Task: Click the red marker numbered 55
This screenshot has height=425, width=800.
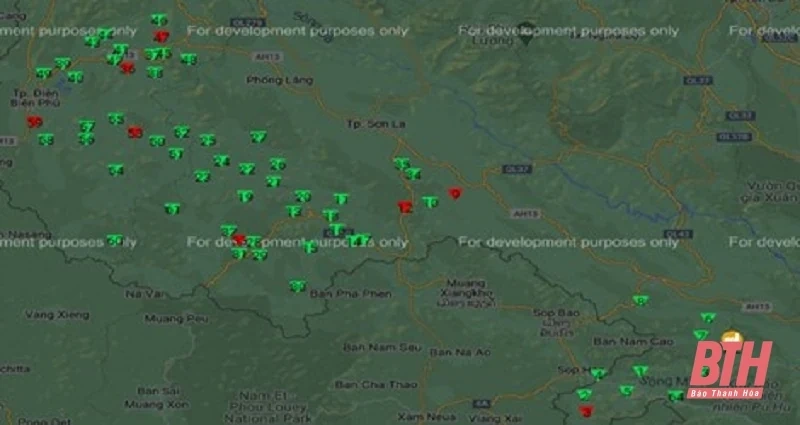Action: pyautogui.click(x=135, y=132)
